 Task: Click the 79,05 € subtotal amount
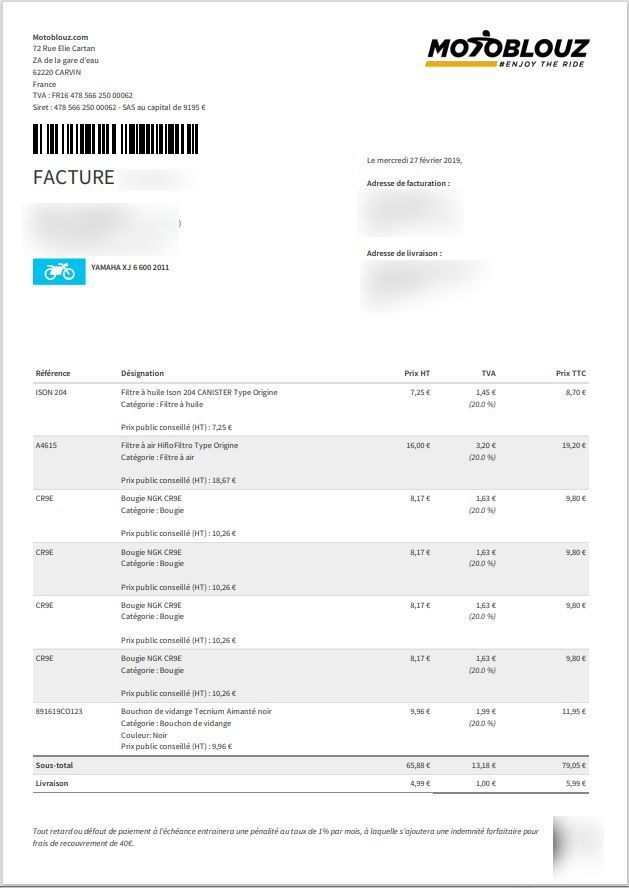point(574,765)
